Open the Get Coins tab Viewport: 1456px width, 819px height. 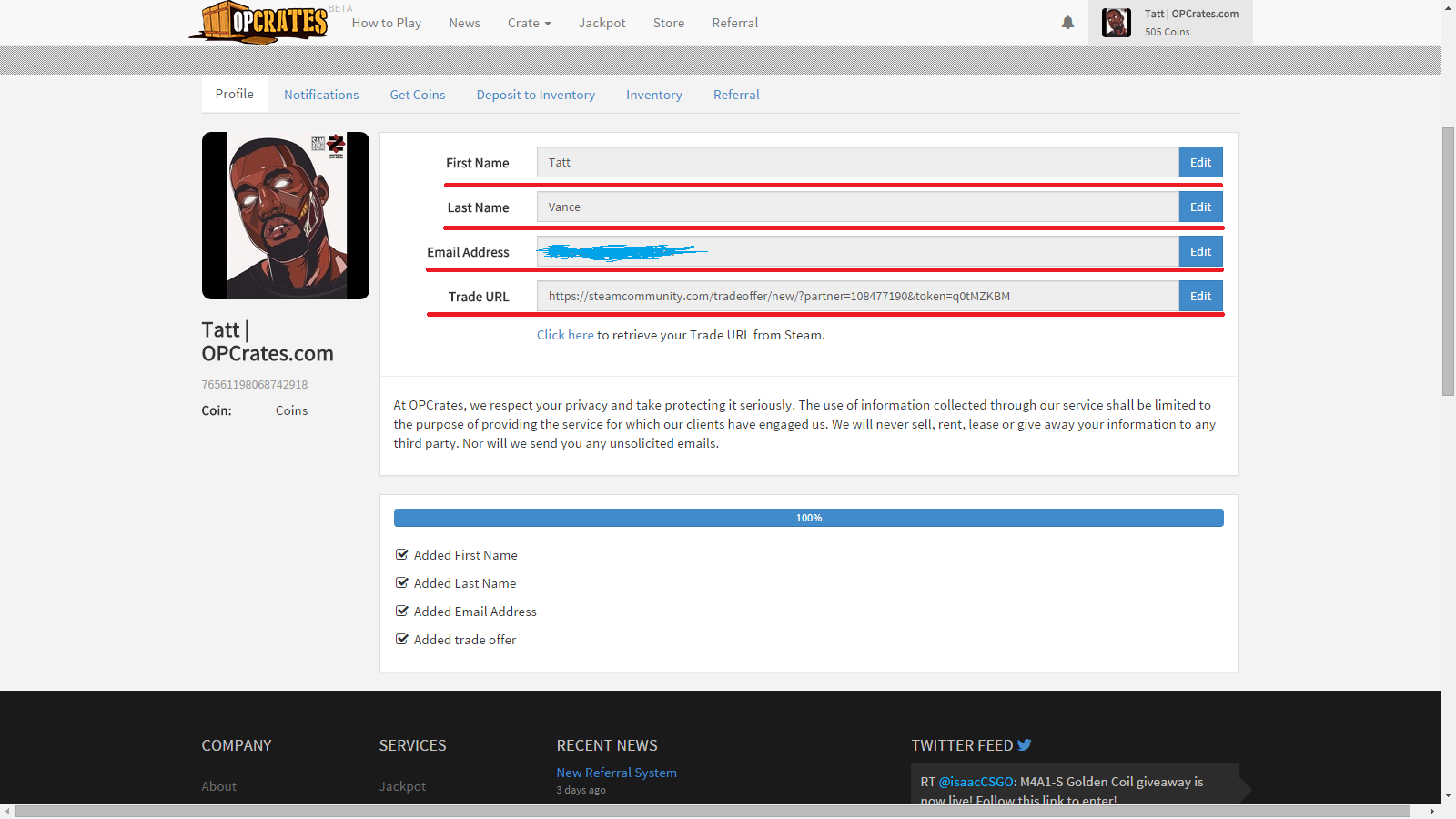418,95
